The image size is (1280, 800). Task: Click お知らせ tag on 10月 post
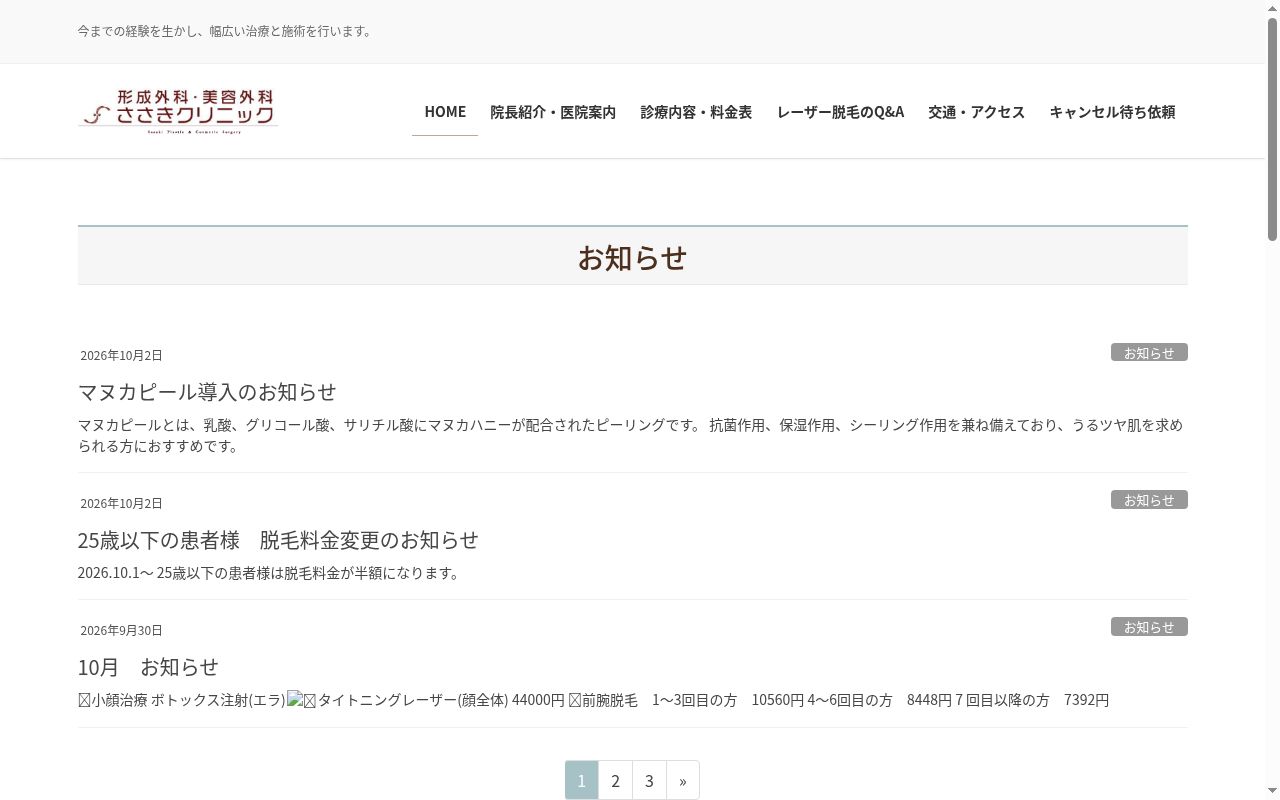click(1149, 626)
